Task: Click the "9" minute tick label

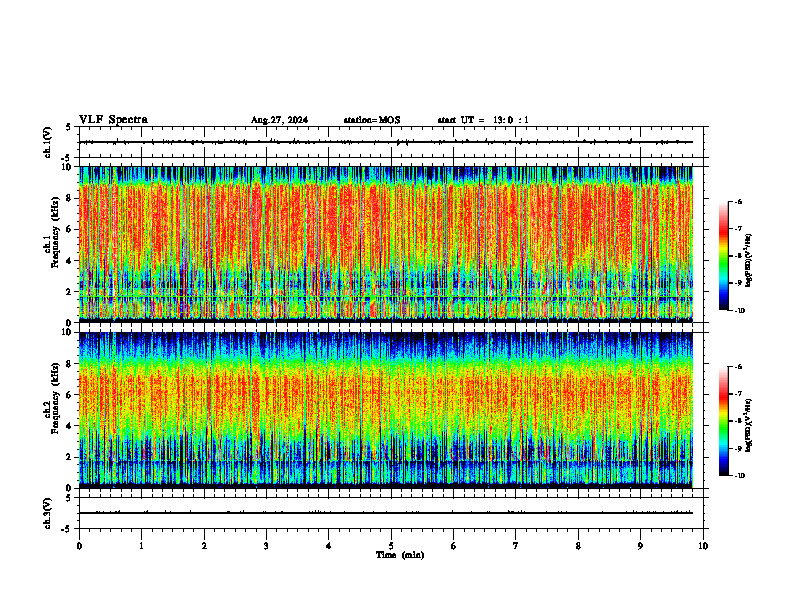Action: coord(640,546)
